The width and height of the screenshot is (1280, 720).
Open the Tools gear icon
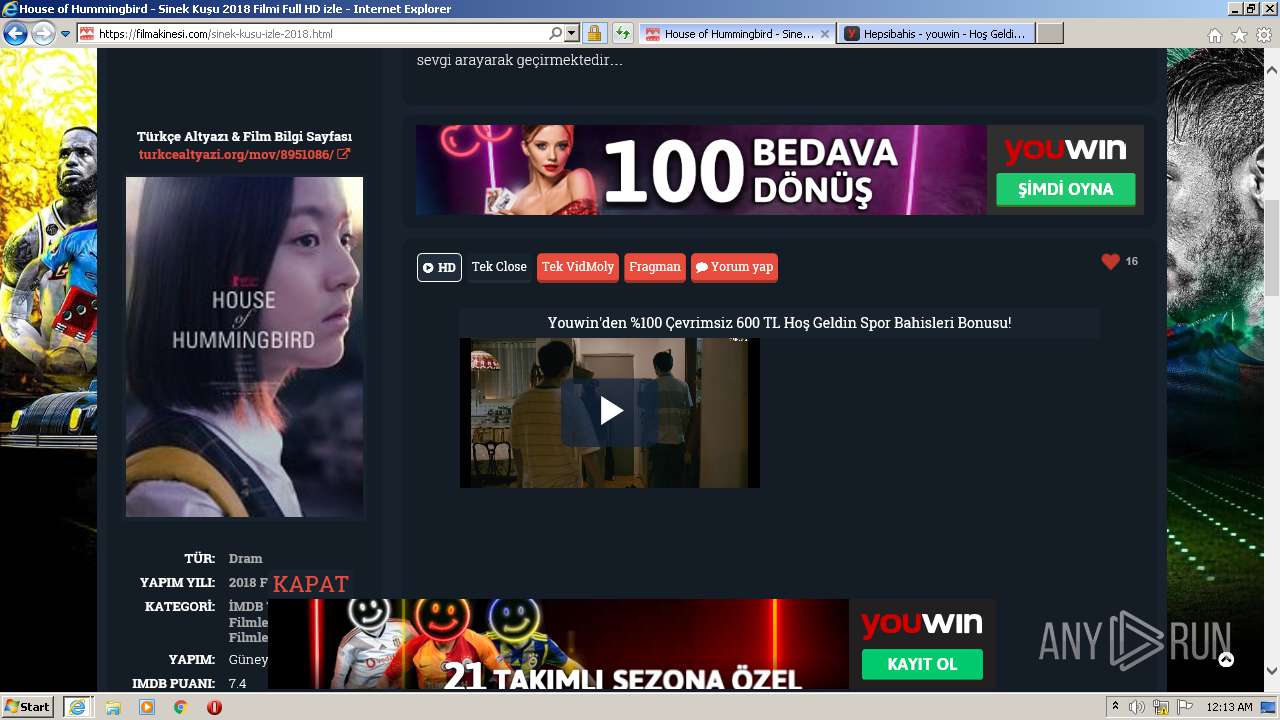pyautogui.click(x=1264, y=35)
